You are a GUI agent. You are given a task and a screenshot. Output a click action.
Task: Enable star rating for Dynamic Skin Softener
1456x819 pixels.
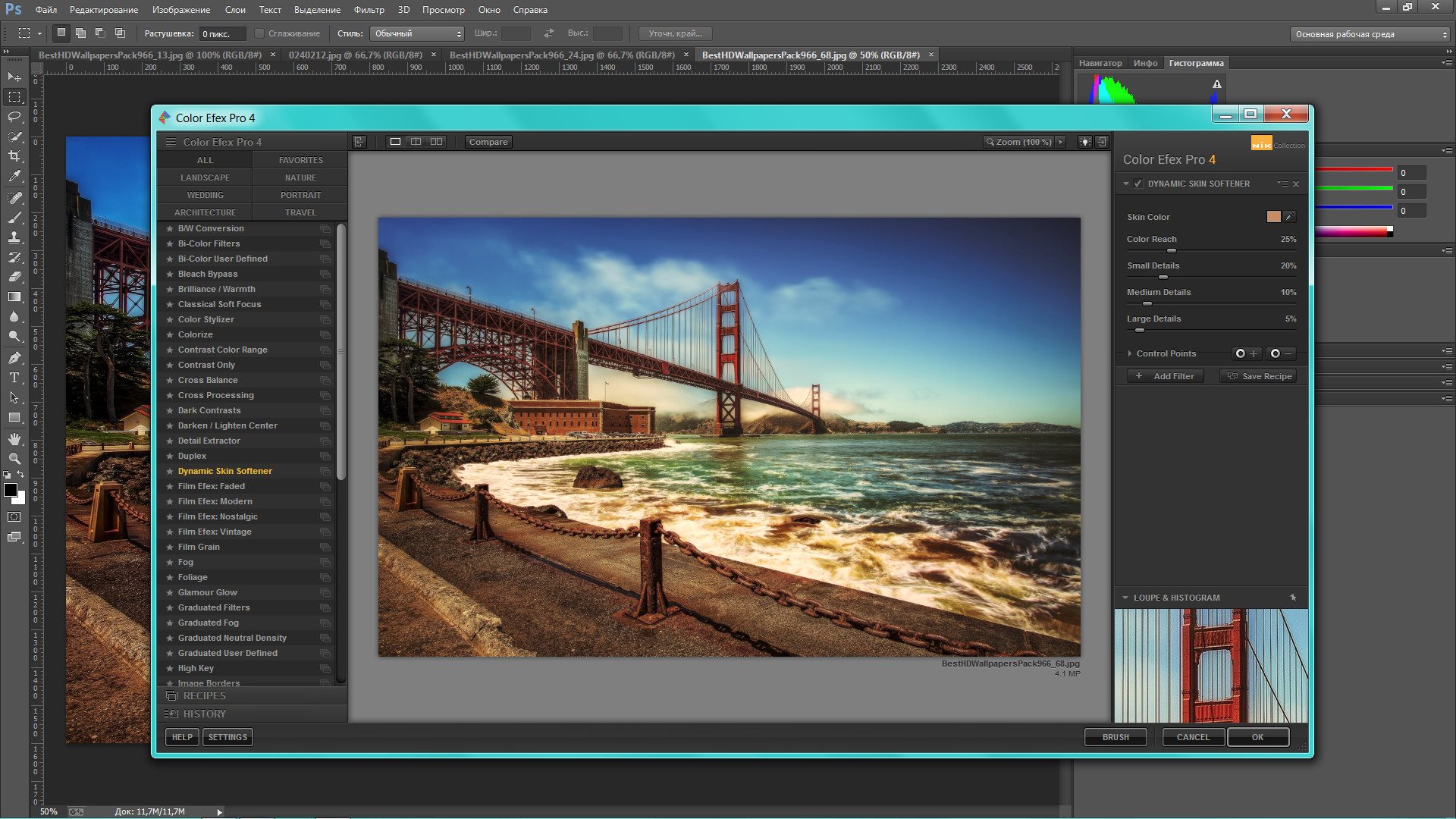coord(170,470)
